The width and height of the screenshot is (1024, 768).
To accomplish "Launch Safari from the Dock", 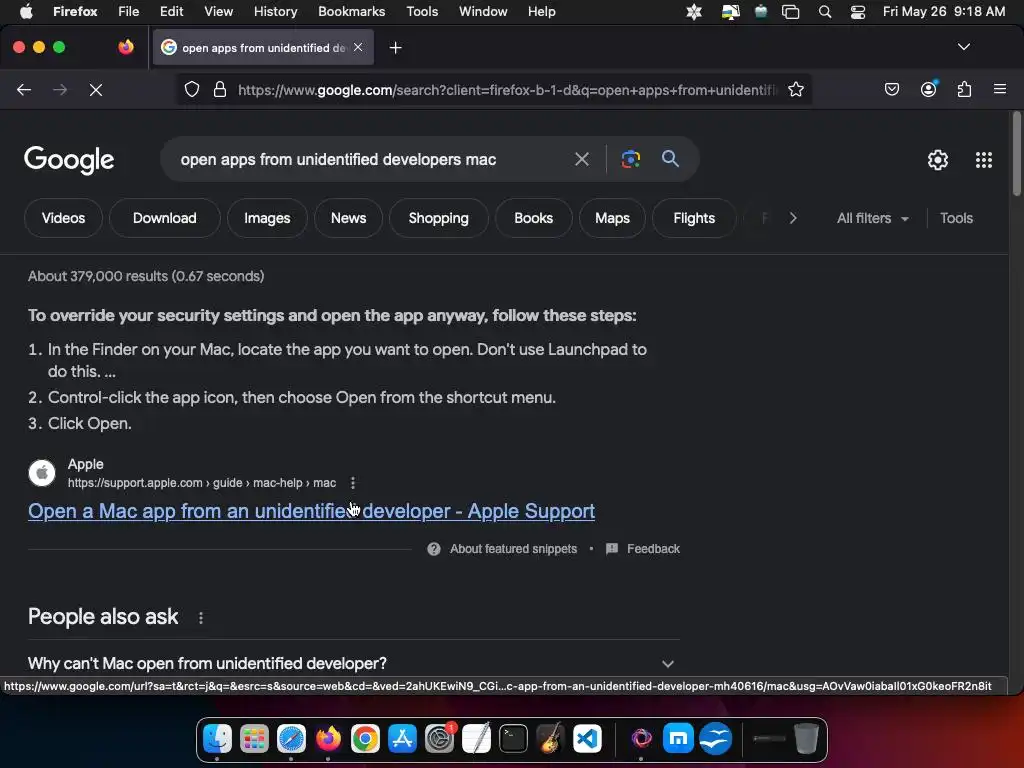I will (x=291, y=739).
